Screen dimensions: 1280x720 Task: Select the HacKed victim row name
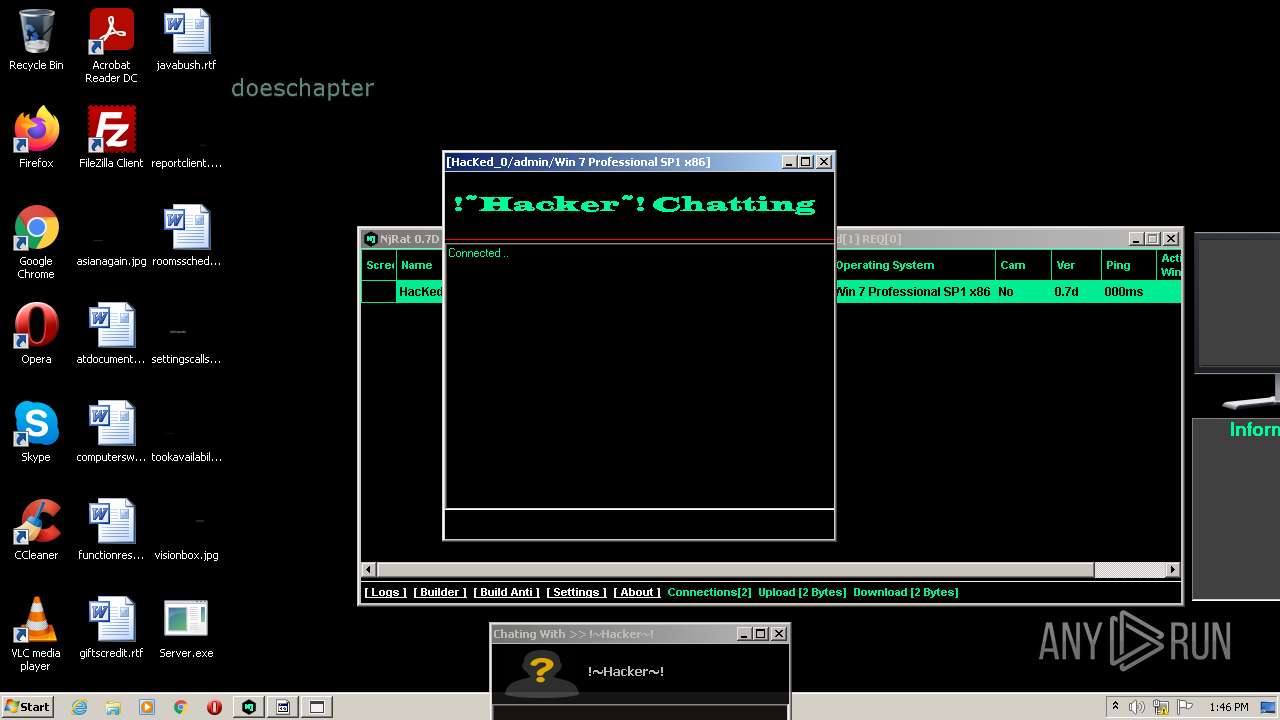click(420, 292)
